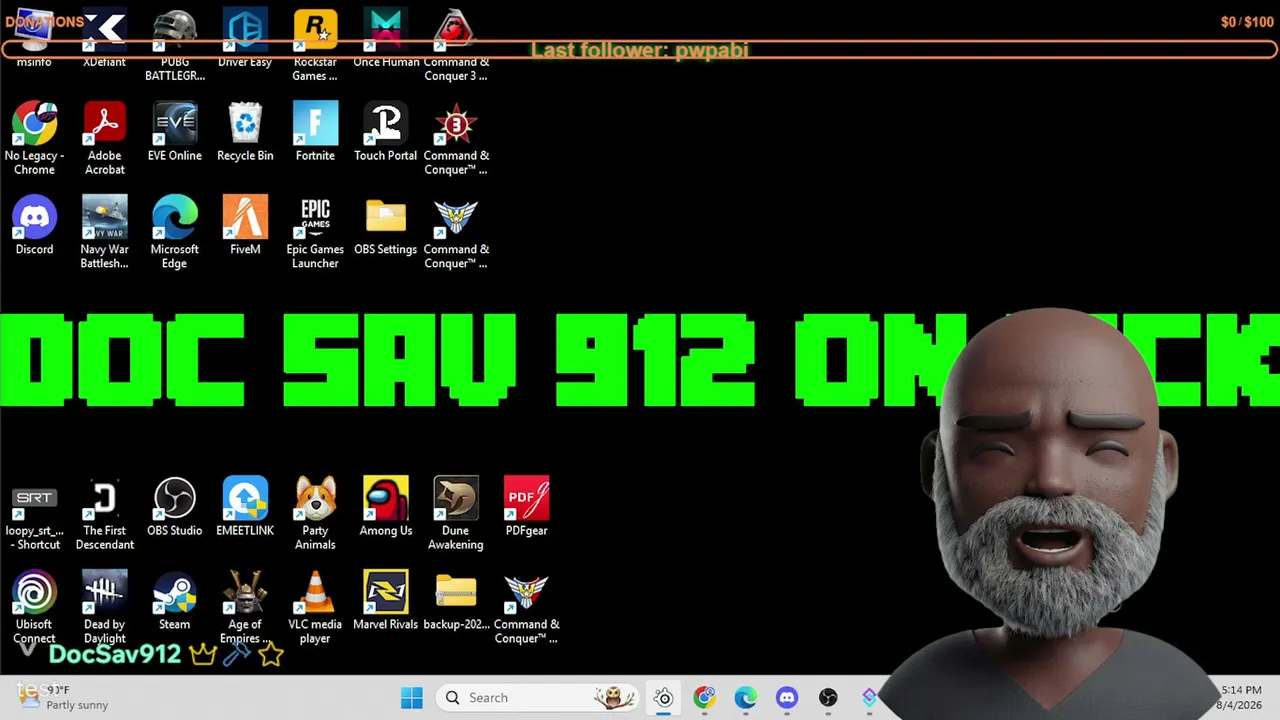Open the Windows Start menu

412,698
